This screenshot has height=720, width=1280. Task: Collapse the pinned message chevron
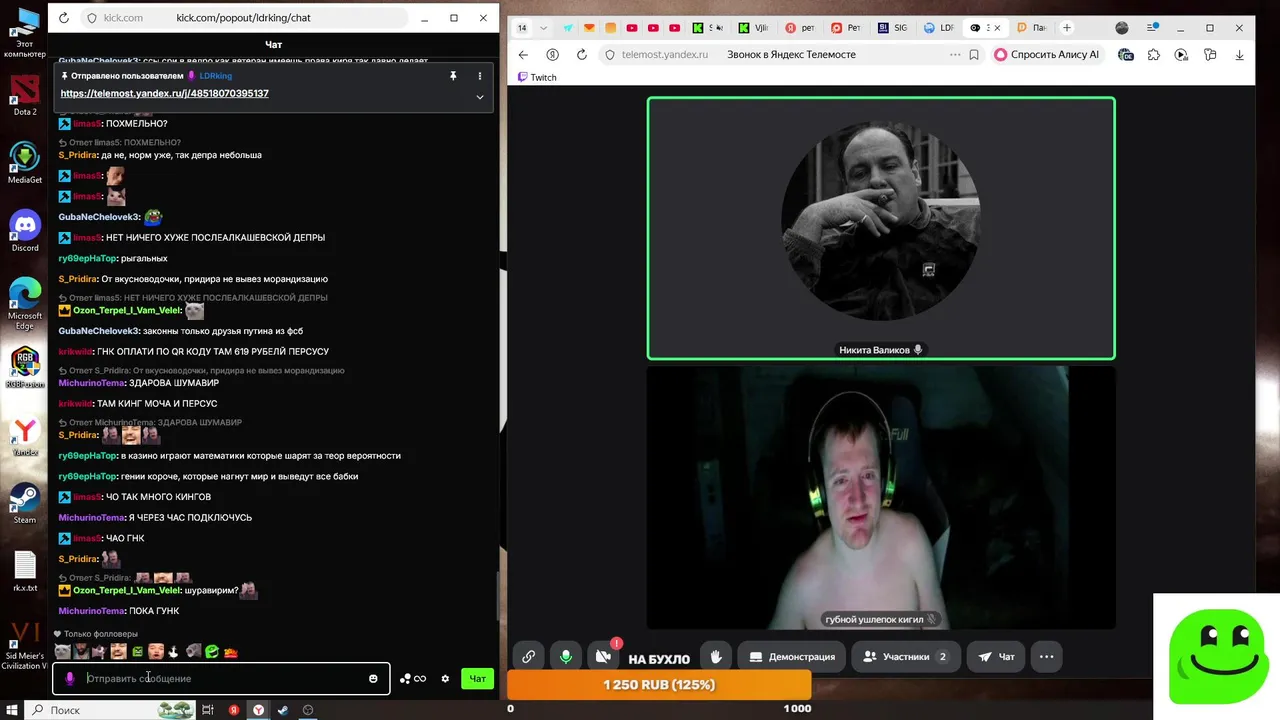pyautogui.click(x=480, y=97)
